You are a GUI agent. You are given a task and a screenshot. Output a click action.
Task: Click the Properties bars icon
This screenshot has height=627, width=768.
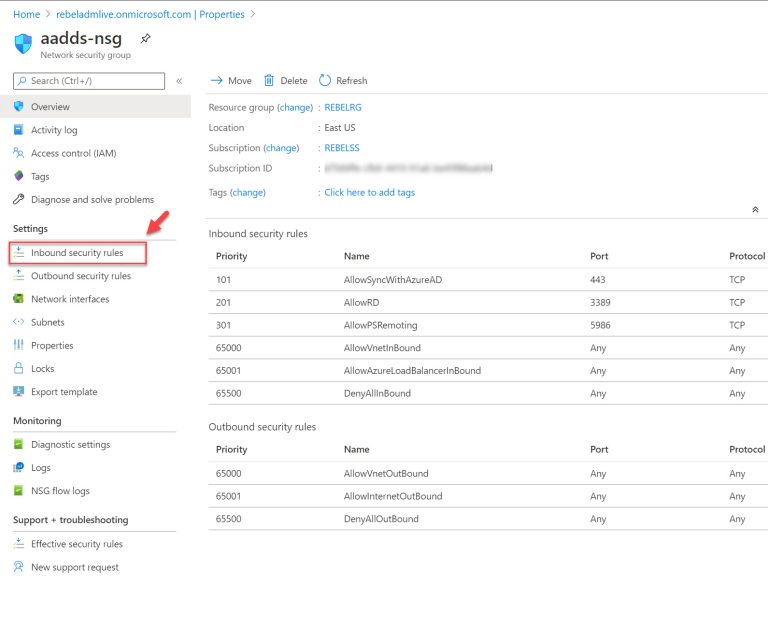coord(19,345)
